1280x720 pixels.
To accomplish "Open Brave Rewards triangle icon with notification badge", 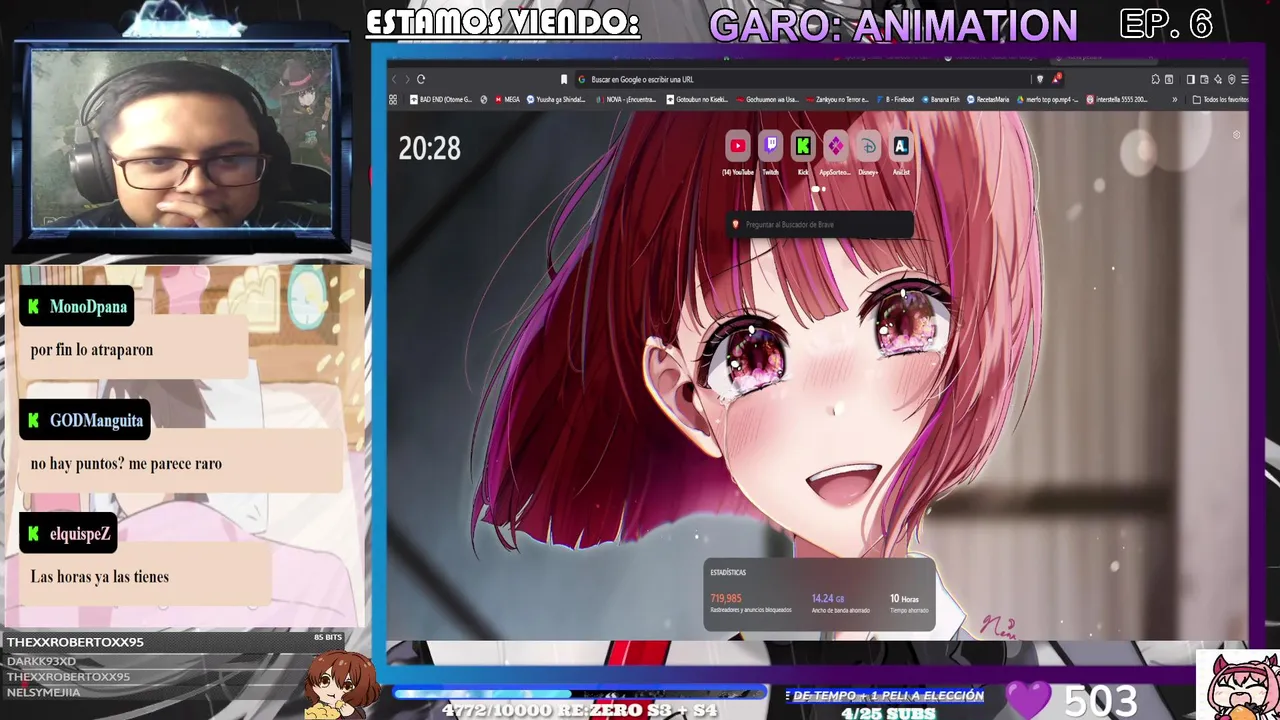I will [1055, 79].
